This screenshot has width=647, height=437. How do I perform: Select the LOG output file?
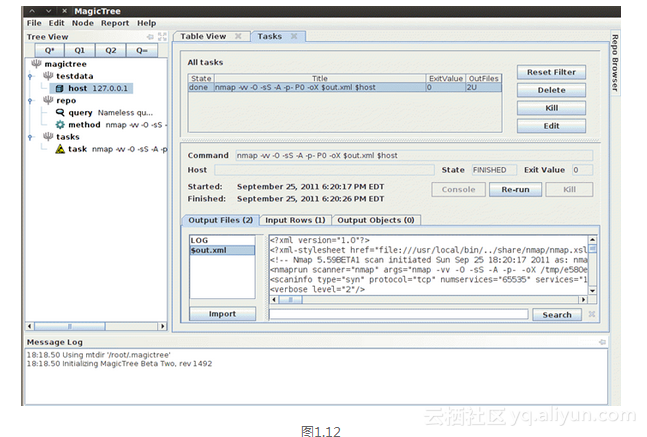click(x=222, y=240)
